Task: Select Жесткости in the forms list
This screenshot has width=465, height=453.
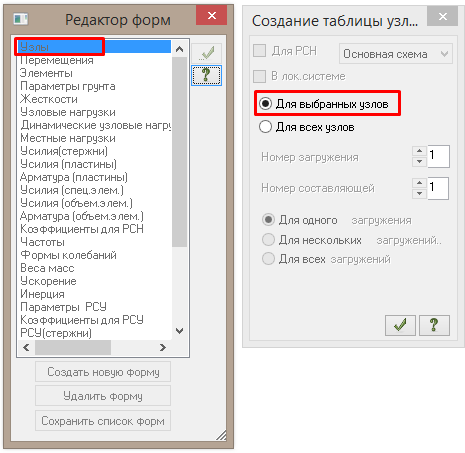Action: click(x=49, y=99)
